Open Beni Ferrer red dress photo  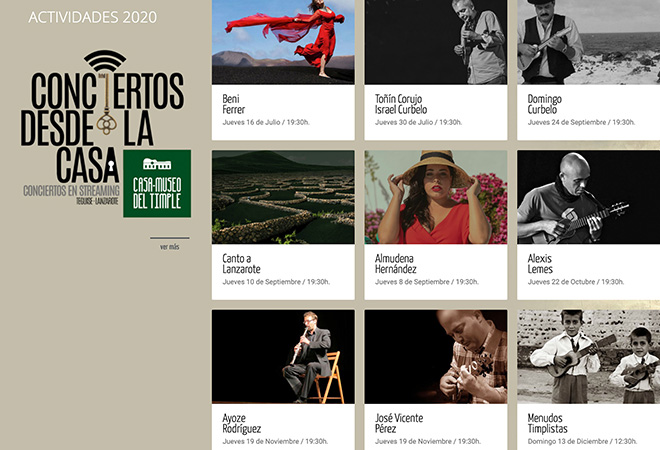click(x=283, y=42)
